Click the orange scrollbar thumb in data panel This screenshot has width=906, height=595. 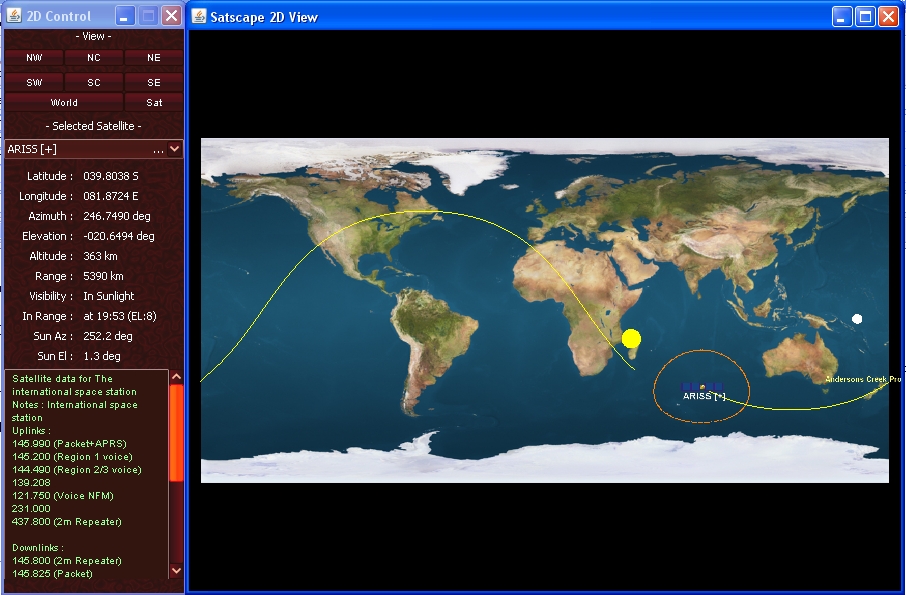pyautogui.click(x=176, y=432)
